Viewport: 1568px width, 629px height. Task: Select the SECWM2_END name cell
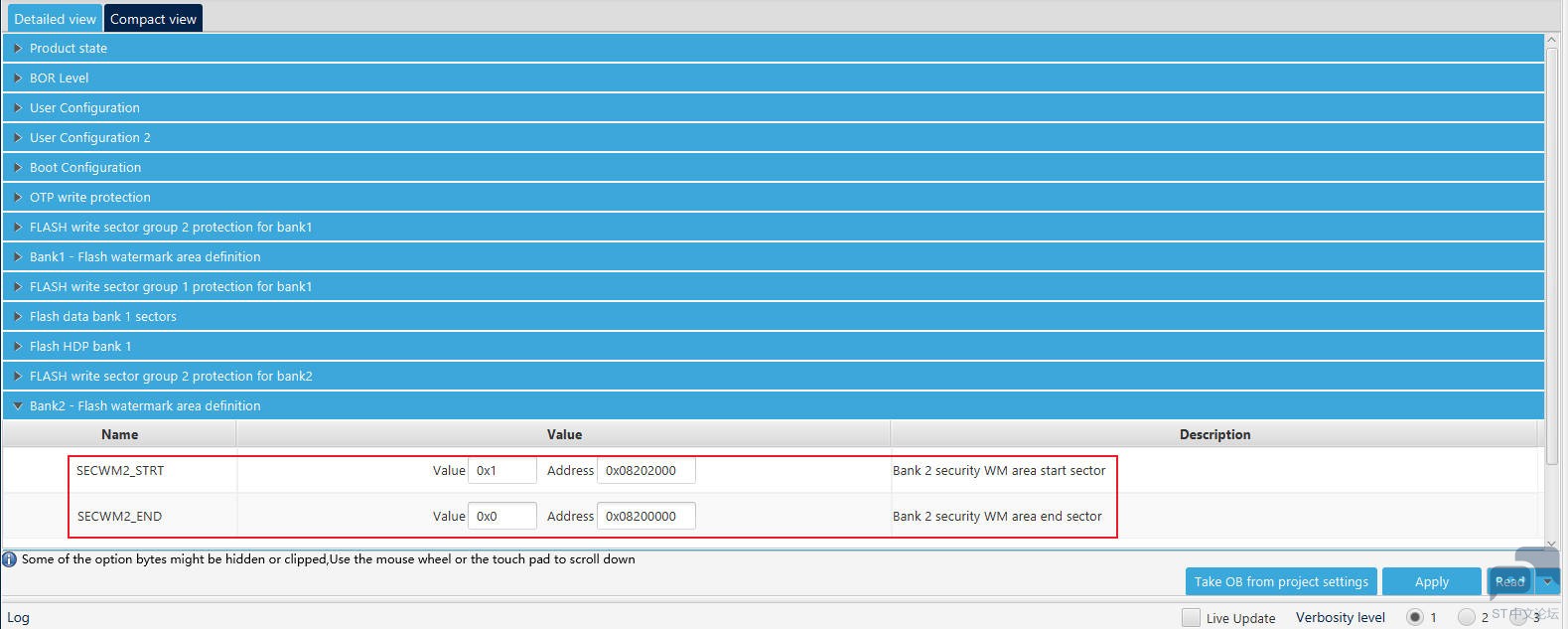[x=119, y=516]
